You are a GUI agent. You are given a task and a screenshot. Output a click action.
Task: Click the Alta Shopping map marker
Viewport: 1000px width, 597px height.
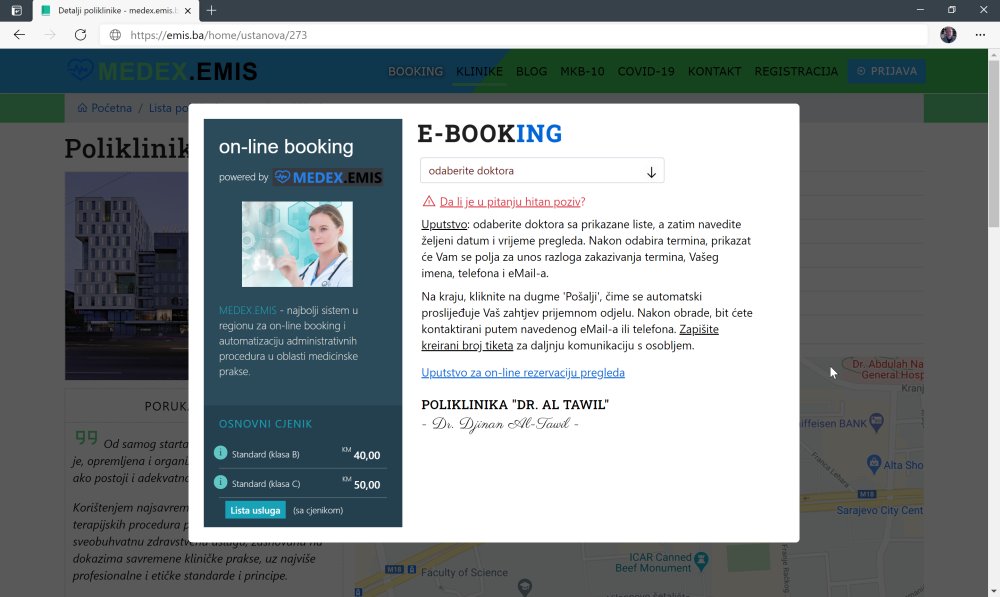click(874, 464)
